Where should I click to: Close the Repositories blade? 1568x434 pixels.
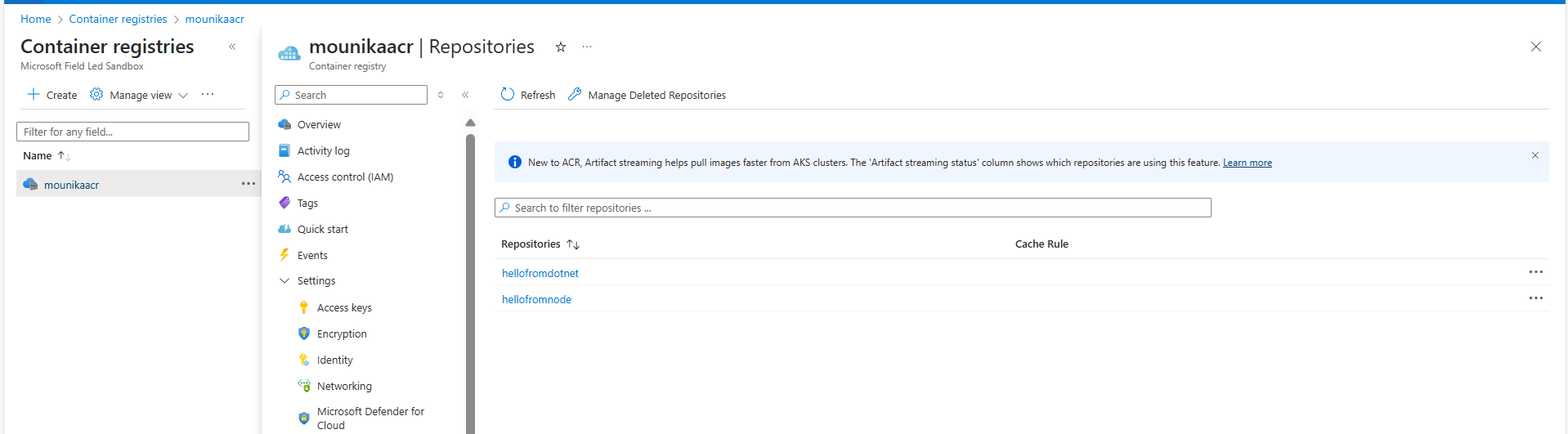click(1536, 47)
